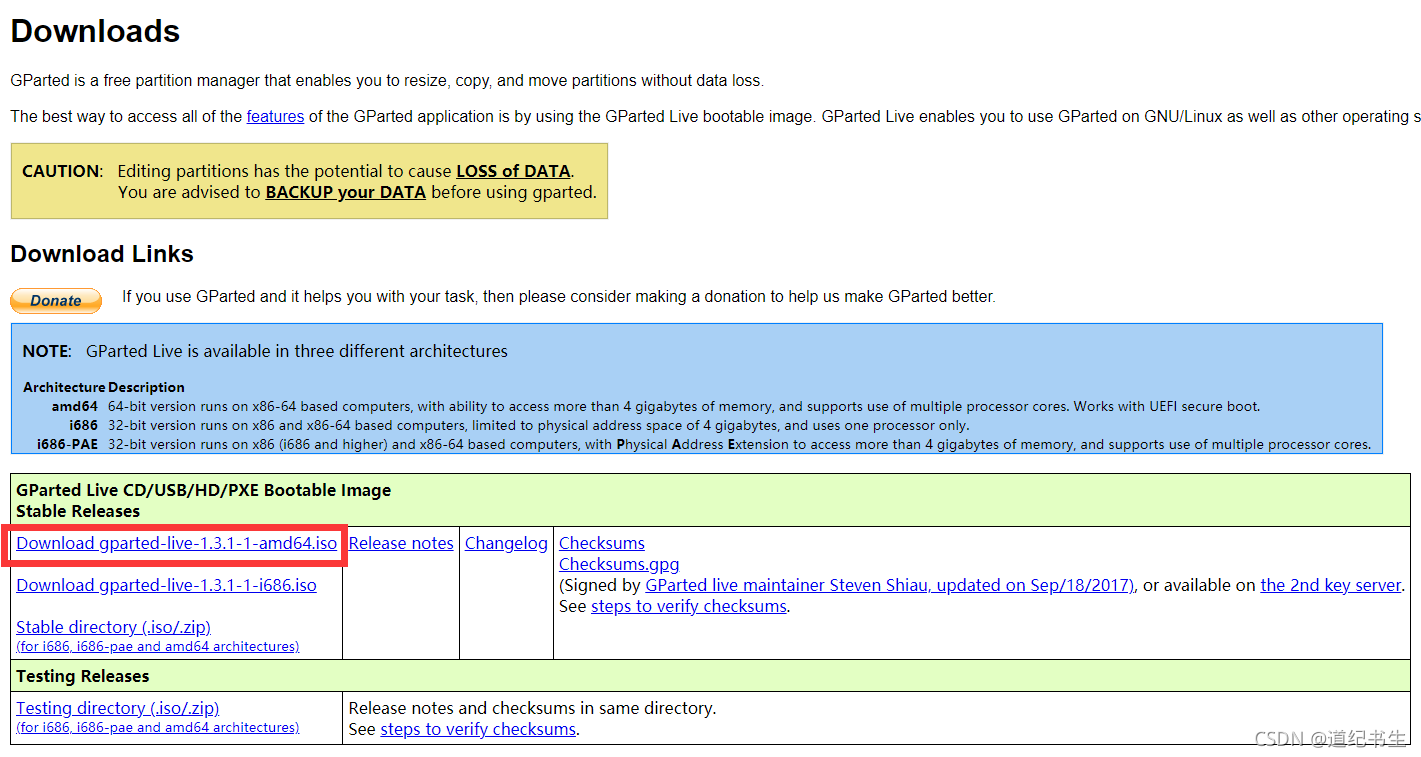1421x757 pixels.
Task: Download gparted-live-1.3.1-1-amd64.iso
Action: [177, 543]
